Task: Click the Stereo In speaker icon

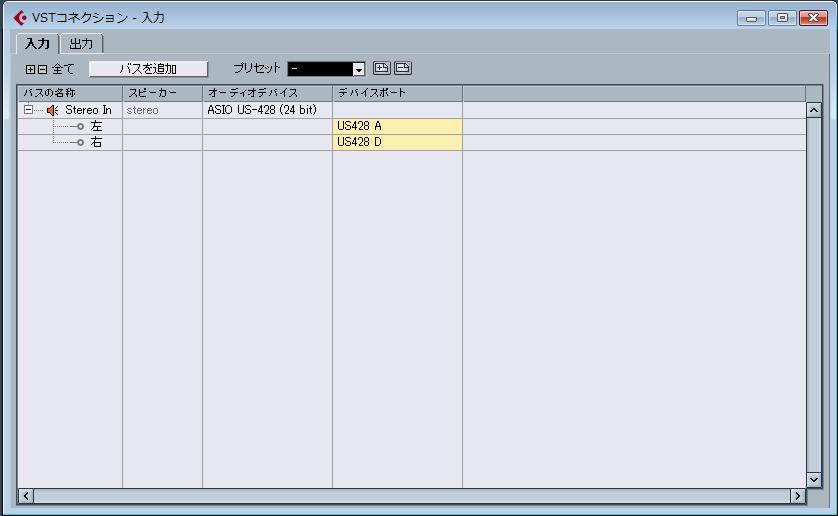Action: 52,110
